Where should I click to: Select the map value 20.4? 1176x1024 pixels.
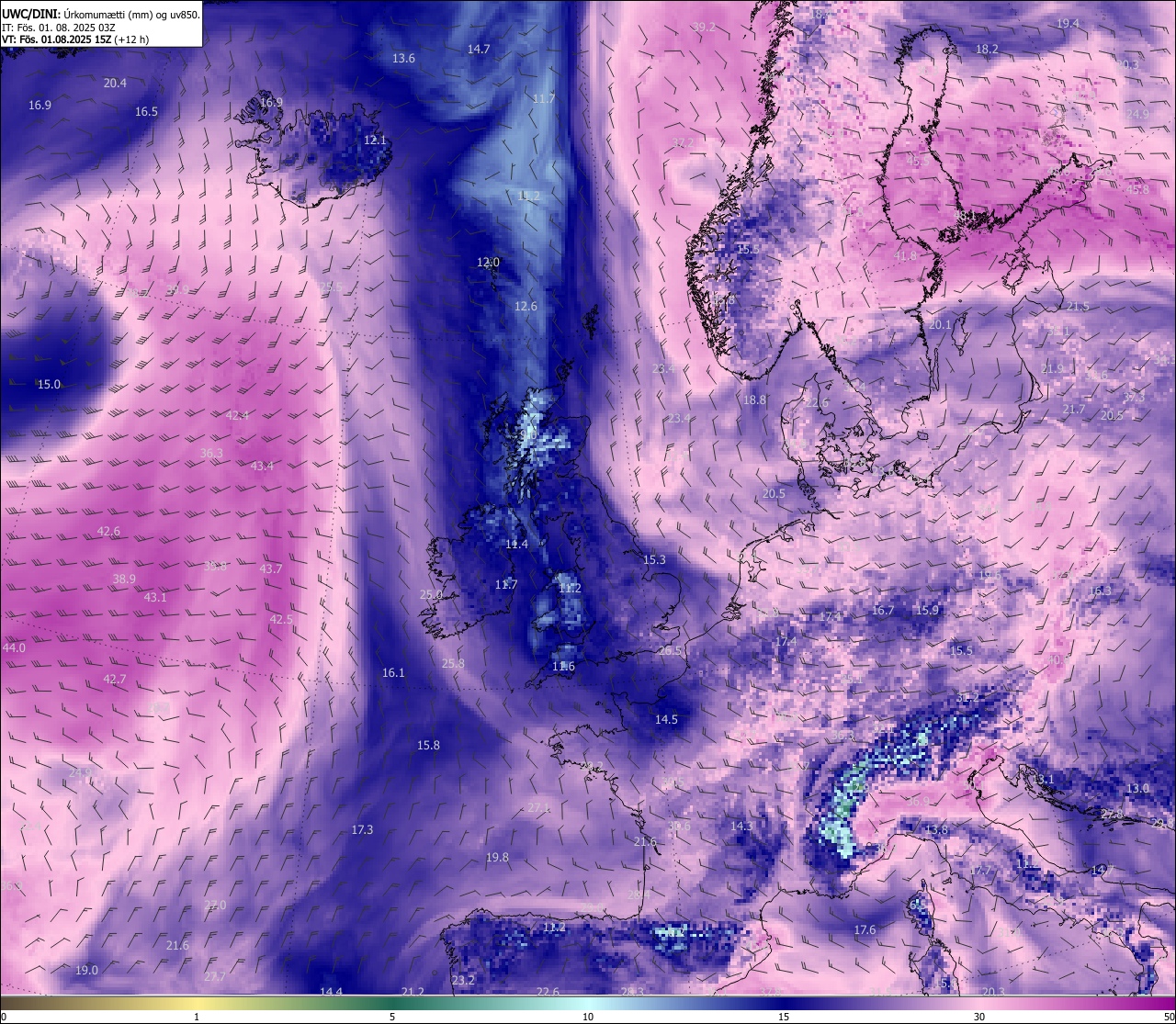tap(115, 83)
